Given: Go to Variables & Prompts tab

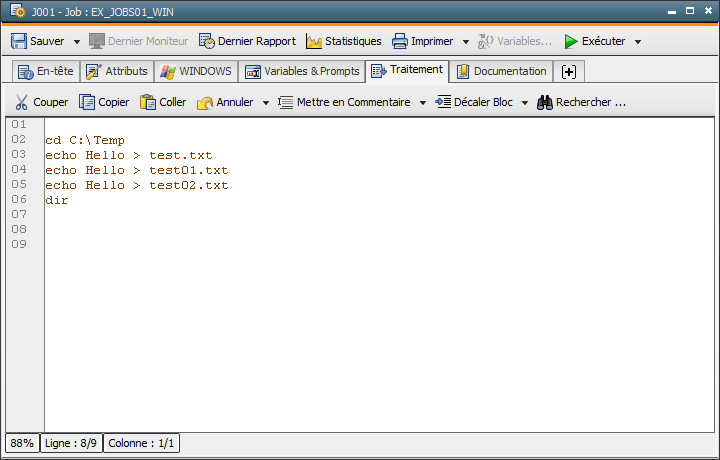Looking at the screenshot, I should tap(302, 72).
